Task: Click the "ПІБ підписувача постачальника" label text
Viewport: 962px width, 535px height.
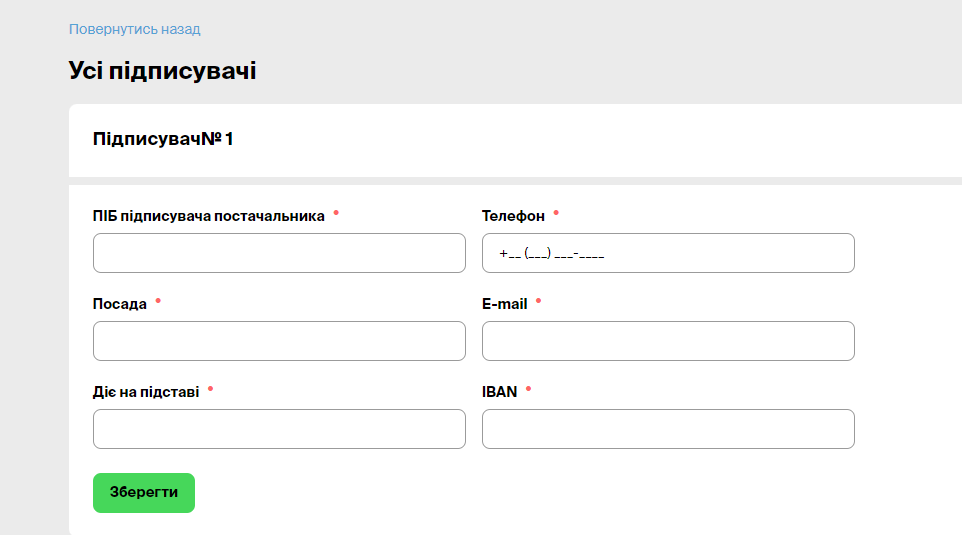Action: pyautogui.click(x=208, y=216)
